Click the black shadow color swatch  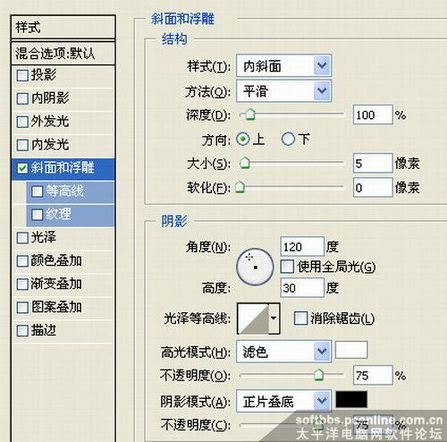tap(351, 399)
